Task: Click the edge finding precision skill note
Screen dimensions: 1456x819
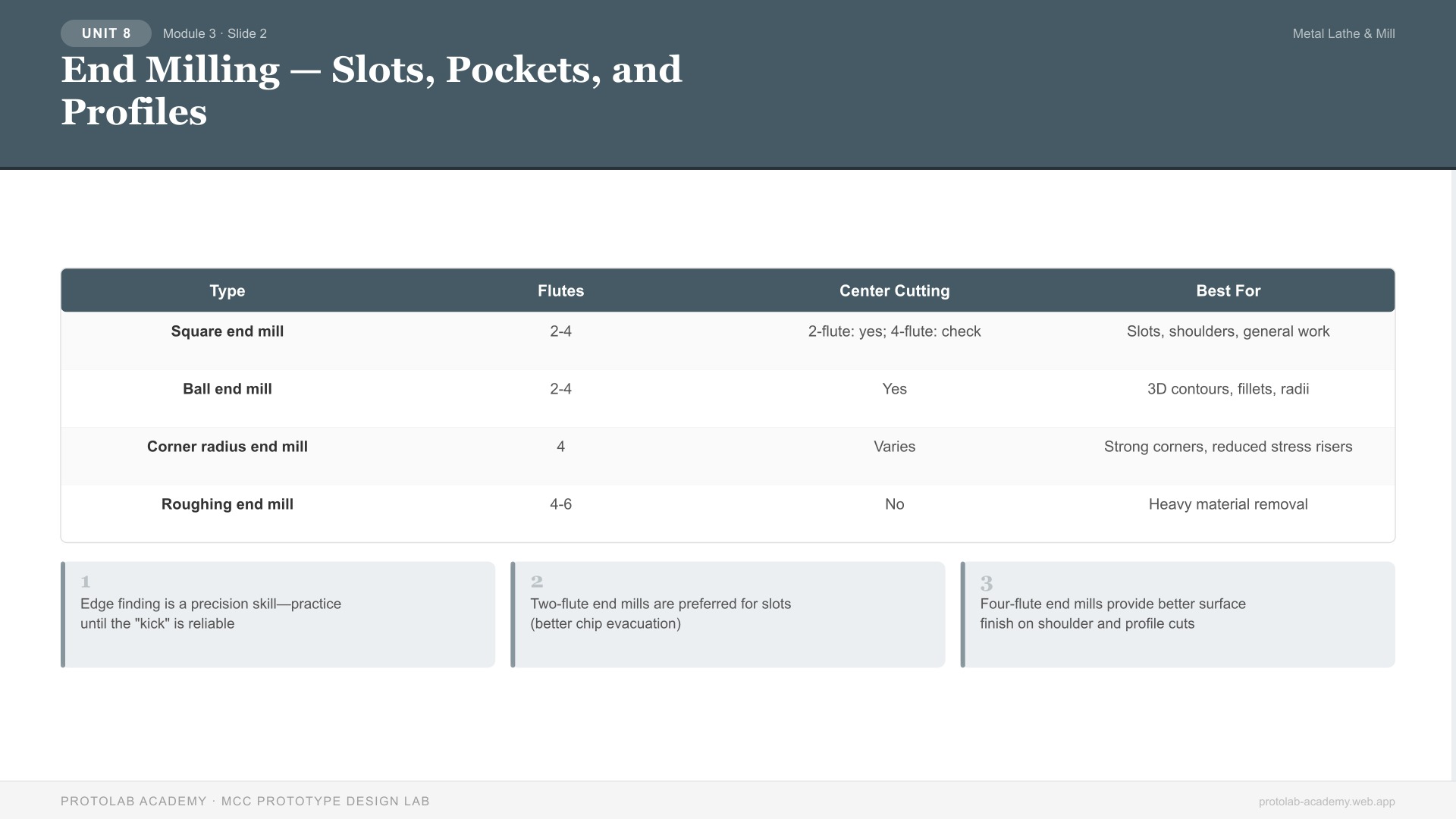Action: coord(211,613)
